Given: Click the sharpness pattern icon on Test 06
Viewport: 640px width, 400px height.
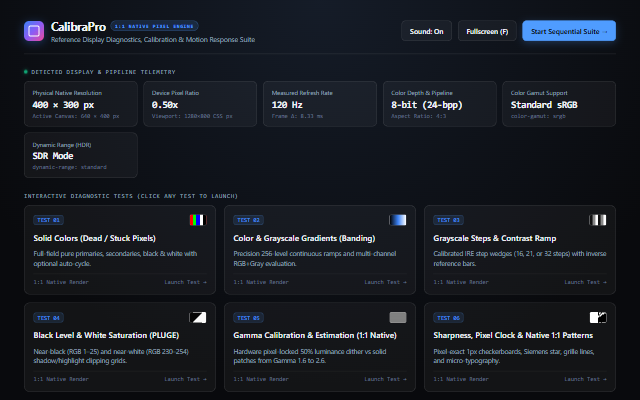Looking at the screenshot, I should pos(598,317).
